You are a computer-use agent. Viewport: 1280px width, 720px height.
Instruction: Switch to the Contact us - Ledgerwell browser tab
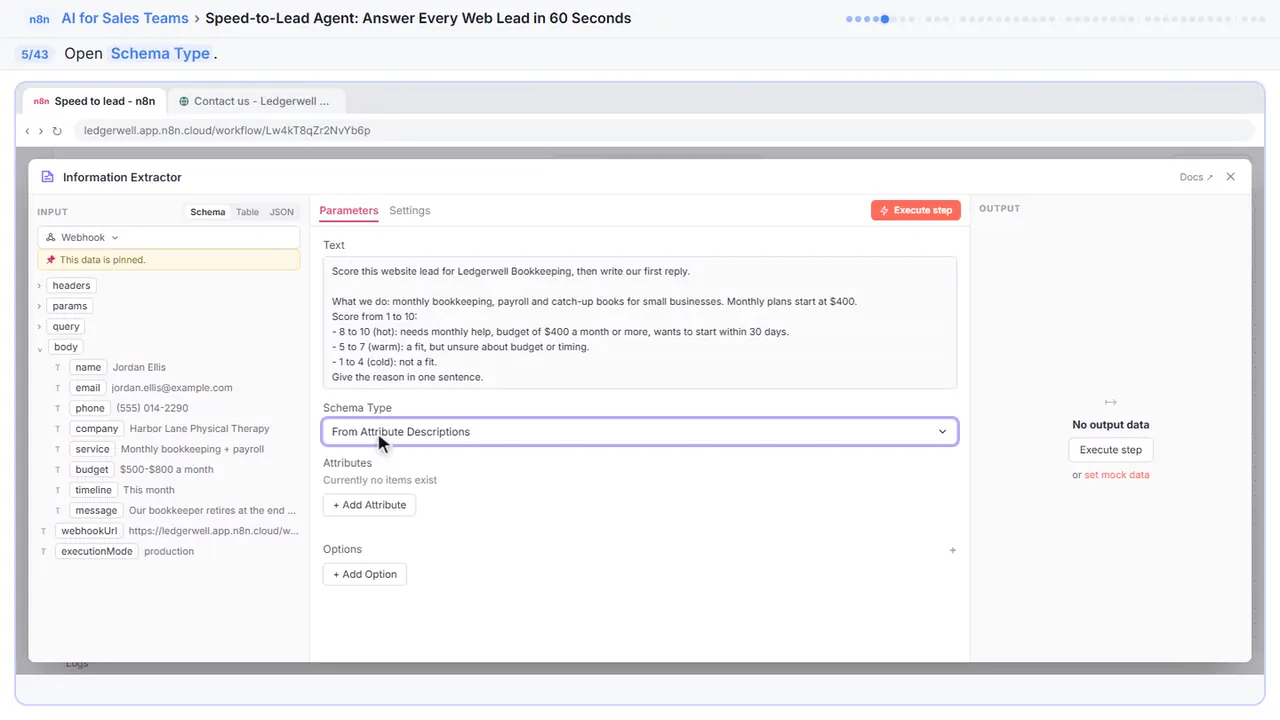click(256, 101)
